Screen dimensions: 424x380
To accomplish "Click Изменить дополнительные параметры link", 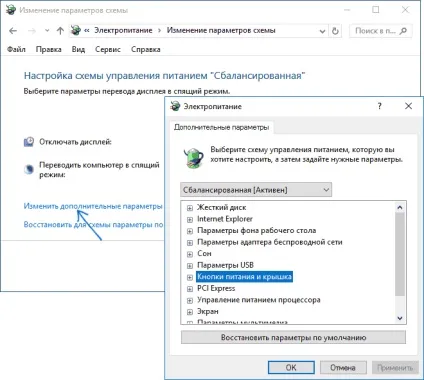I will [93, 206].
